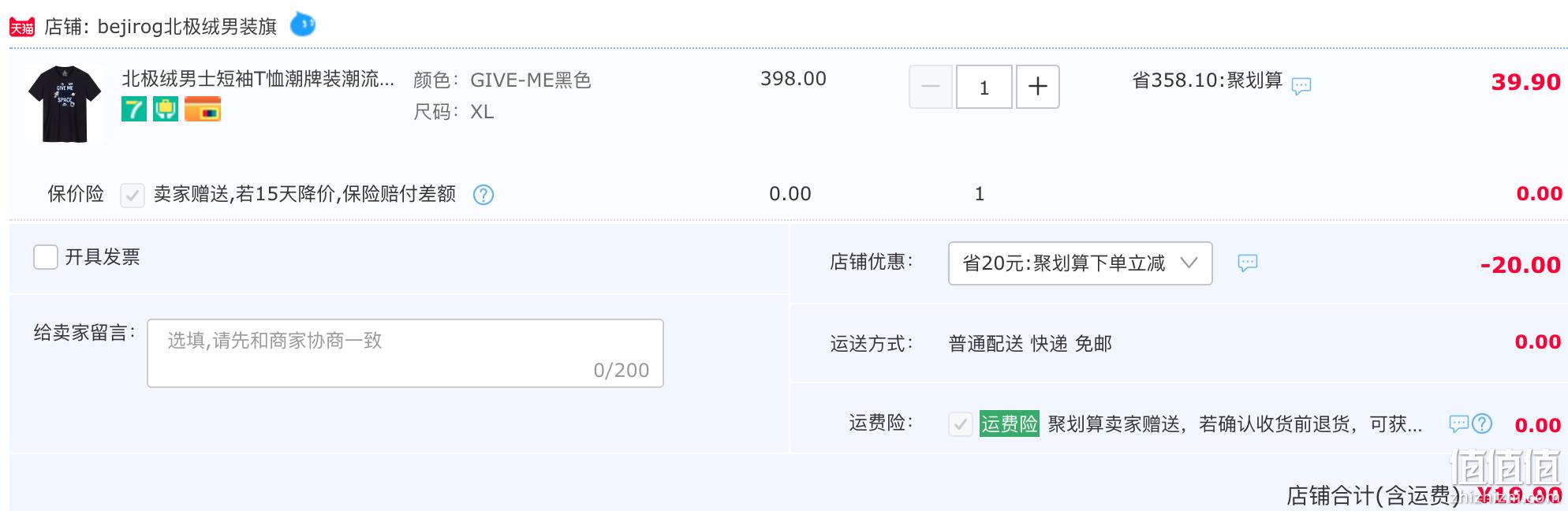Click help question mark beside 保价险 description
1568x511 pixels.
tap(483, 195)
